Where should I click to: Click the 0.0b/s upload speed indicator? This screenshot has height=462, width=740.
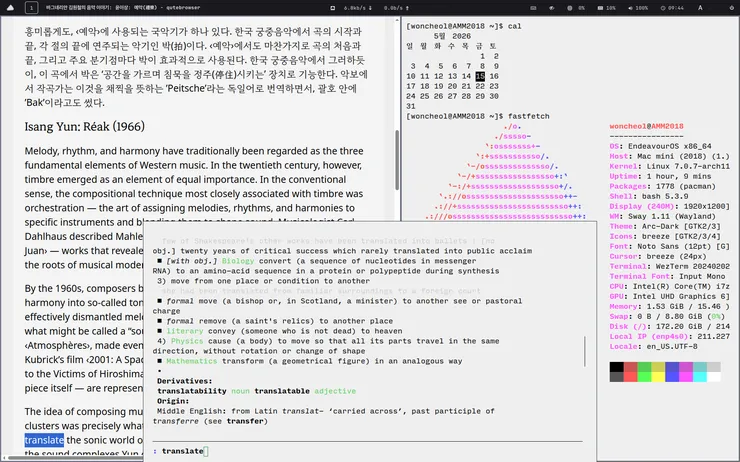tap(396, 8)
